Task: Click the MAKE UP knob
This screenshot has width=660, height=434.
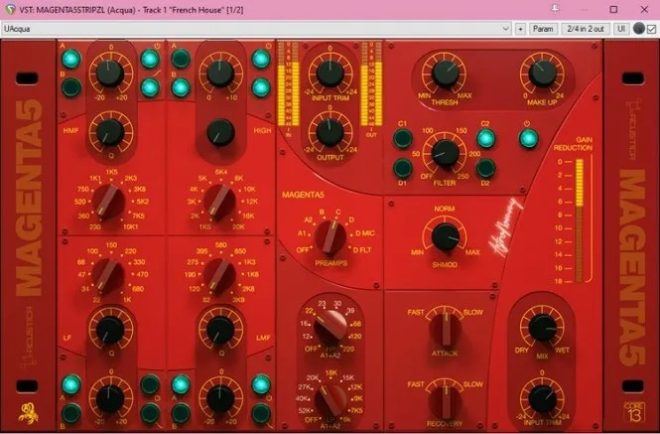Action: point(543,73)
